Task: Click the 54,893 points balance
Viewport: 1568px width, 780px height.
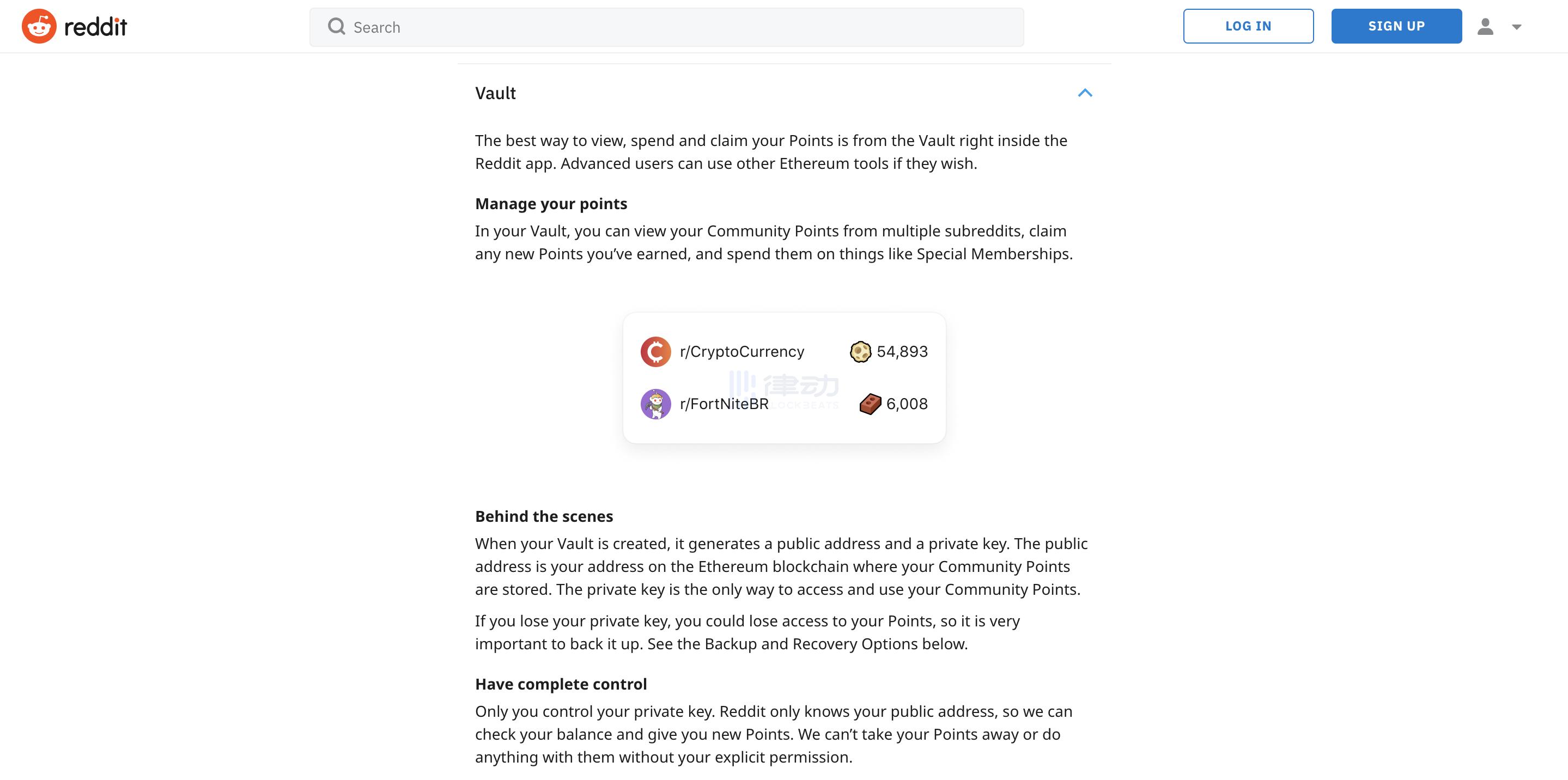Action: pyautogui.click(x=902, y=352)
